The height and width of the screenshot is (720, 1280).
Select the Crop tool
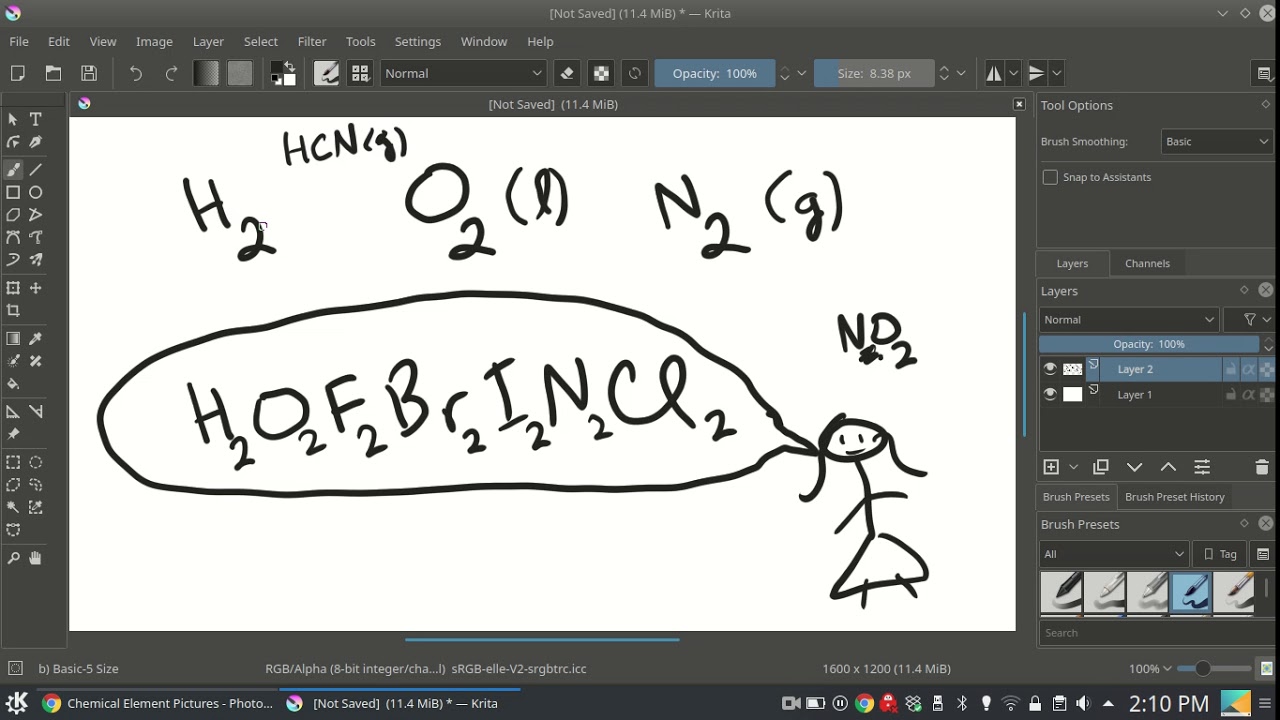pyautogui.click(x=13, y=311)
